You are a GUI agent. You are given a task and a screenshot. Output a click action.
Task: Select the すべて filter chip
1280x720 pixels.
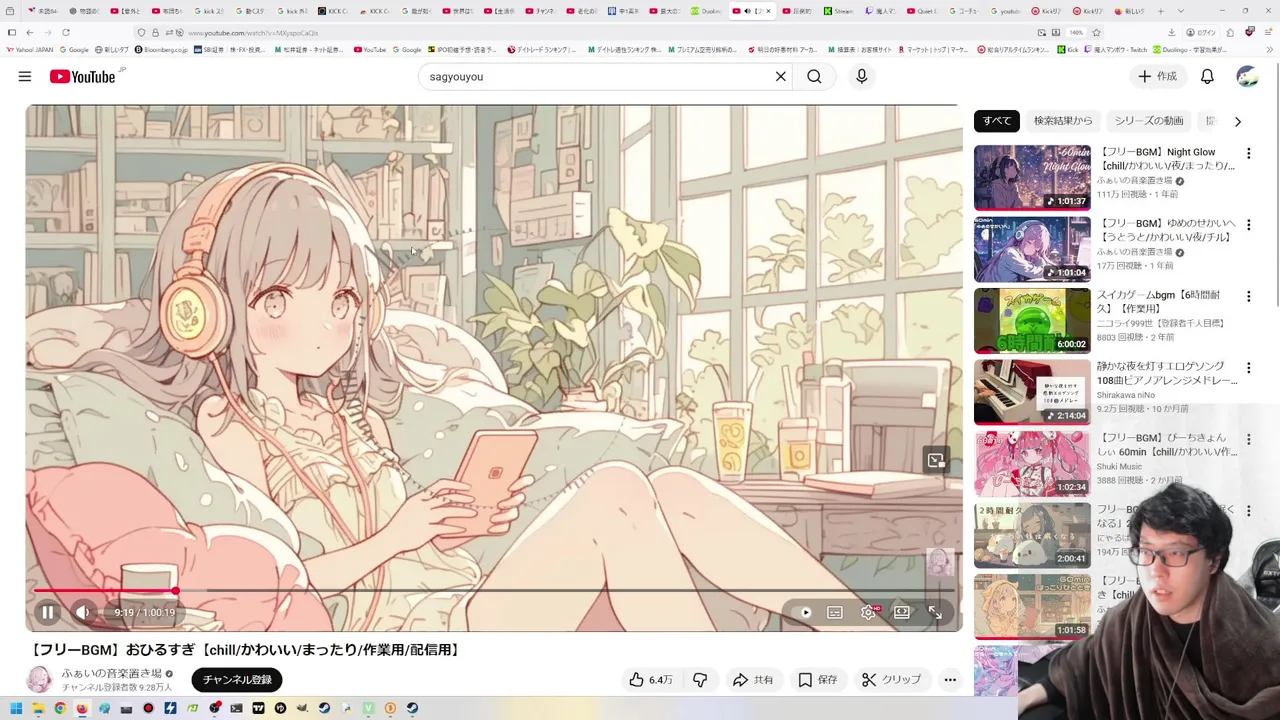pyautogui.click(x=997, y=121)
